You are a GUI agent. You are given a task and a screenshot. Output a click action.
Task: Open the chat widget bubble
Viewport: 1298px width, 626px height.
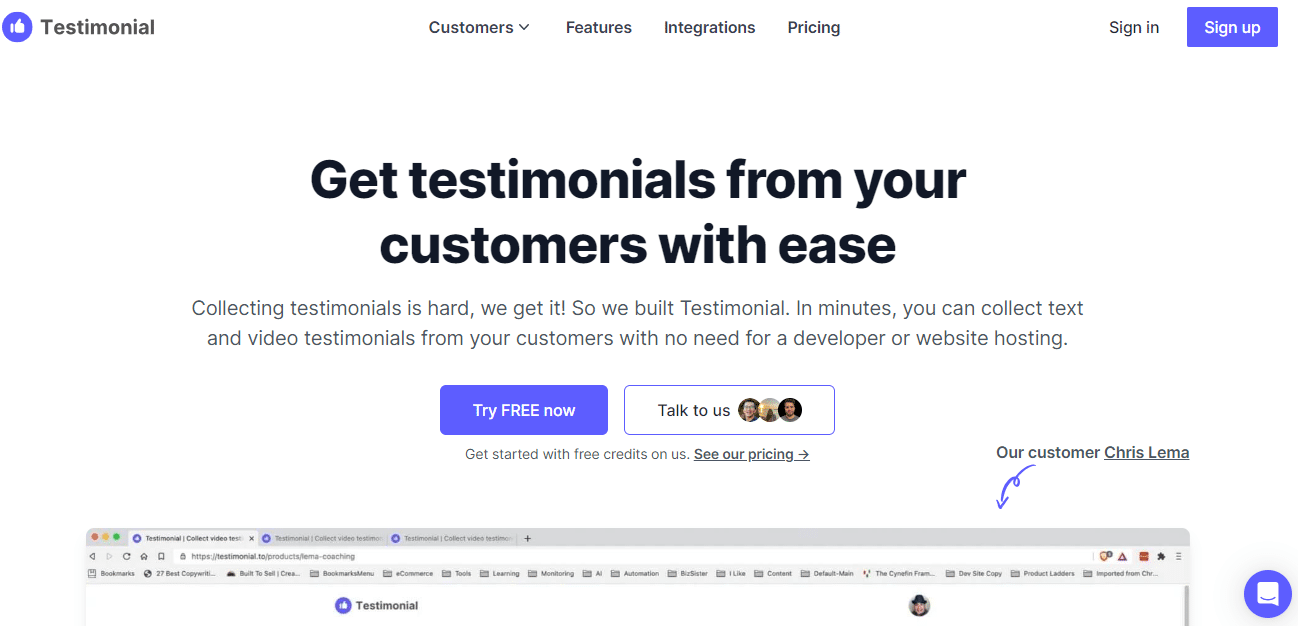tap(1267, 594)
